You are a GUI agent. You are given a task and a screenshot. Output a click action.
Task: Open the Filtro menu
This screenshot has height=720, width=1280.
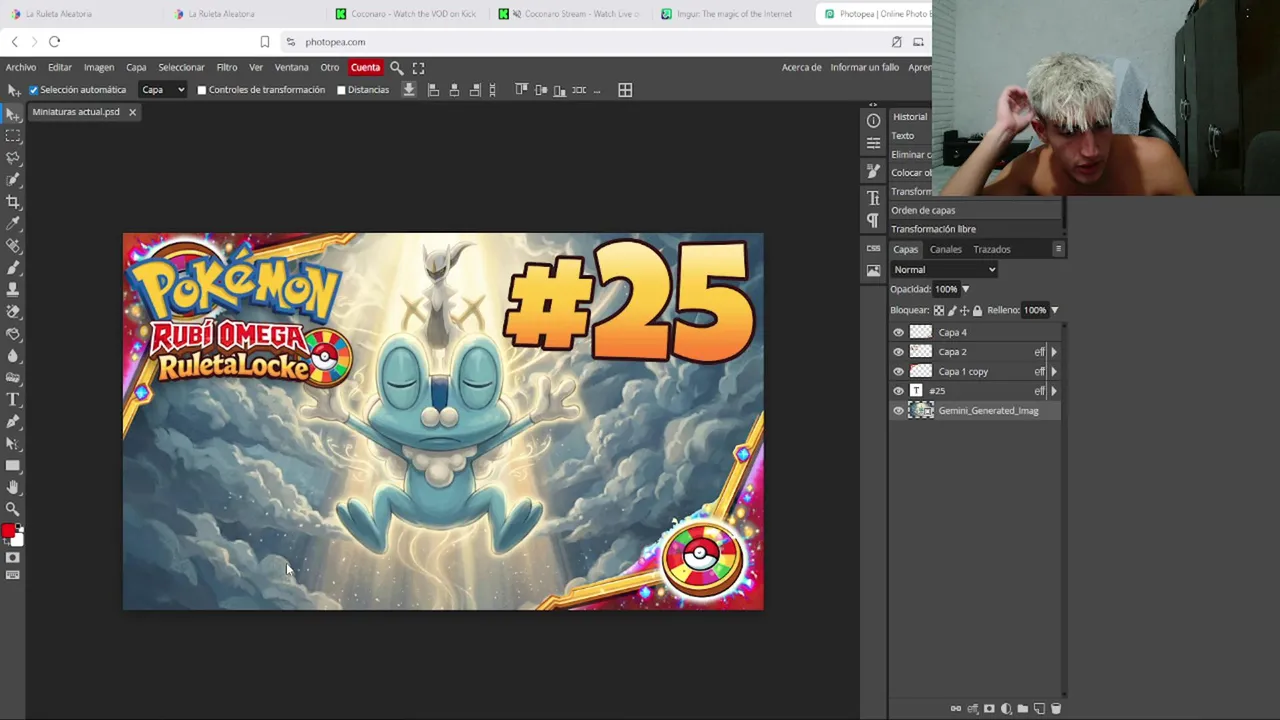pyautogui.click(x=227, y=67)
